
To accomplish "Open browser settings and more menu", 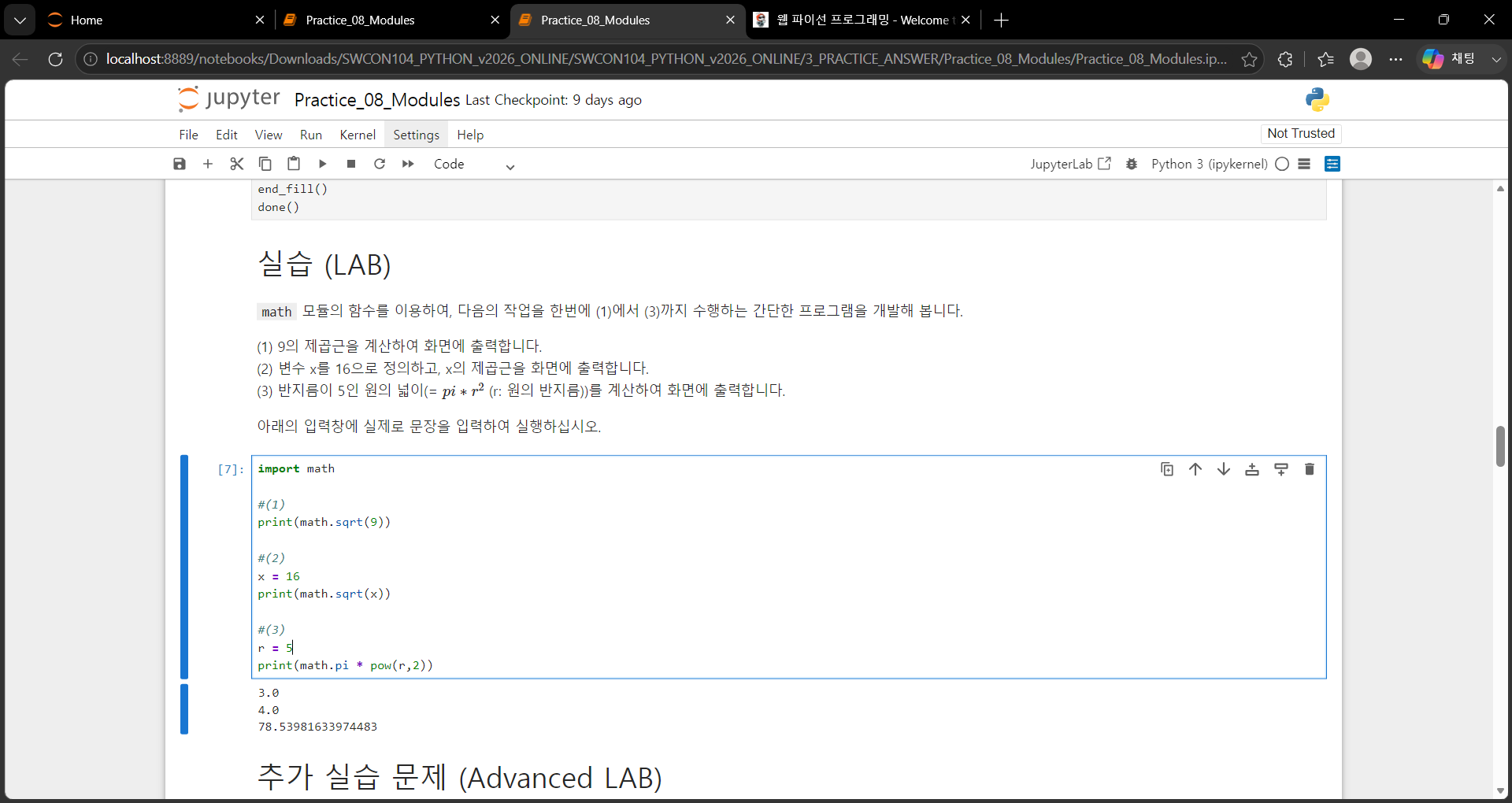I will [1396, 59].
